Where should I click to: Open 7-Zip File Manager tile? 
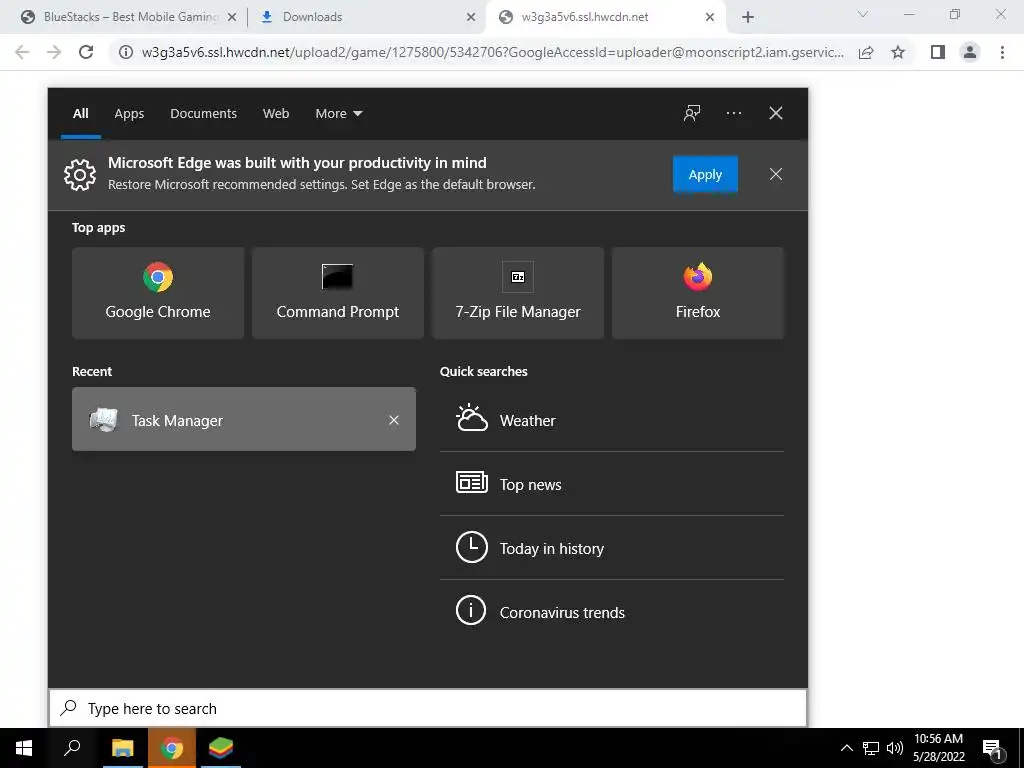(x=518, y=293)
